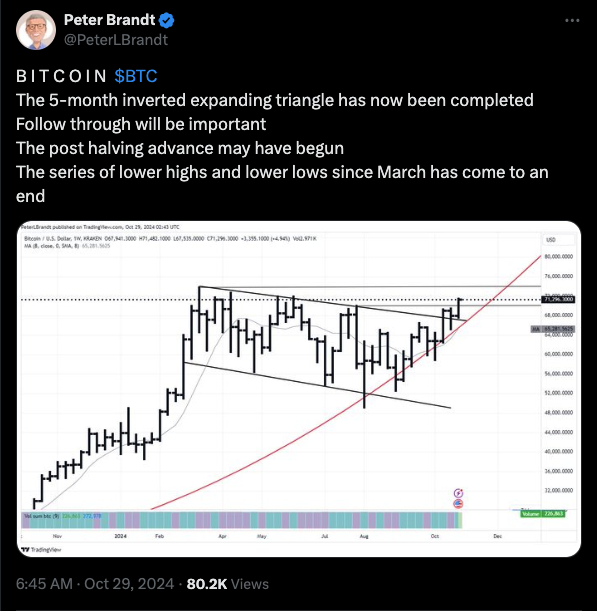
Task: Open the Bitcoin chart image thumbnail
Action: pos(299,389)
